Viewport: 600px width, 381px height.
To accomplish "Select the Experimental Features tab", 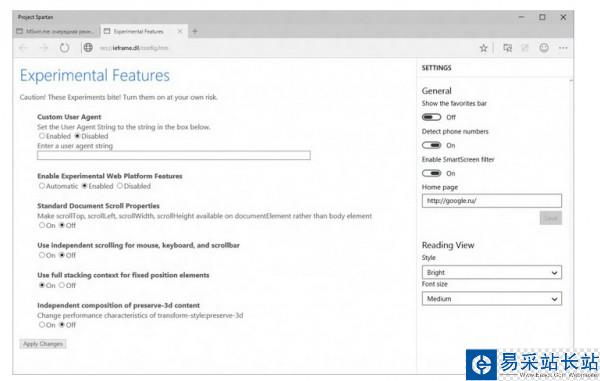I will [144, 31].
